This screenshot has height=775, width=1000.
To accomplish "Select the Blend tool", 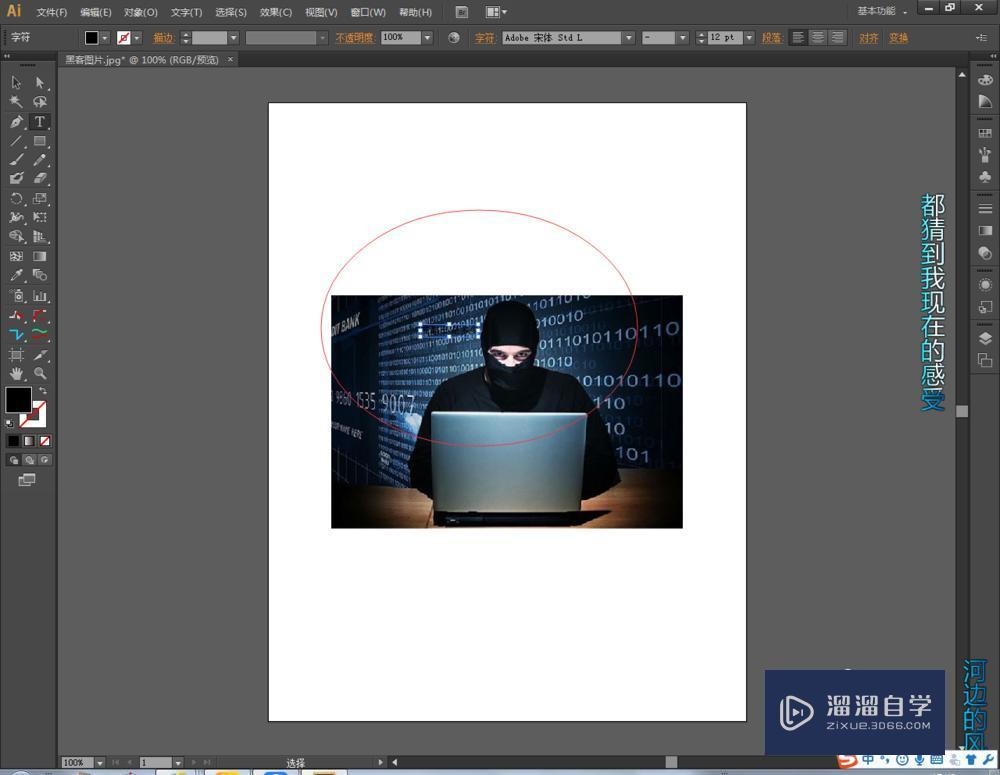I will click(x=40, y=276).
